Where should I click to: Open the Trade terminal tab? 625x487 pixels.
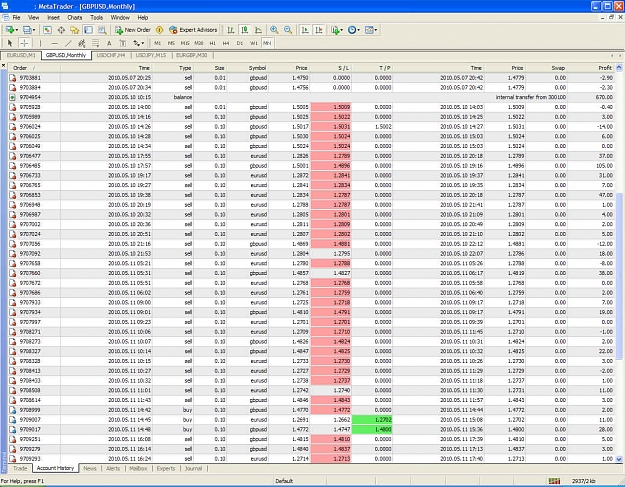(20, 468)
